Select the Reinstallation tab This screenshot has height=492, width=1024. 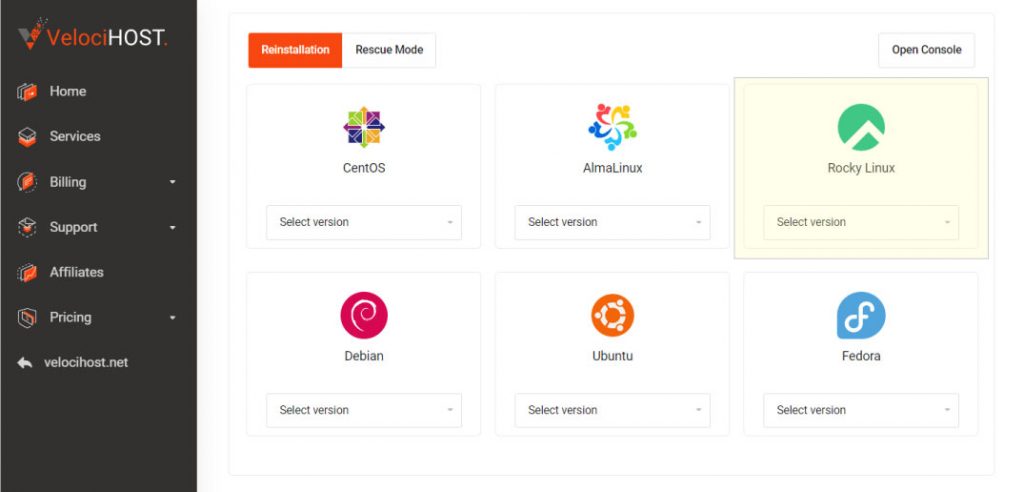pos(295,50)
